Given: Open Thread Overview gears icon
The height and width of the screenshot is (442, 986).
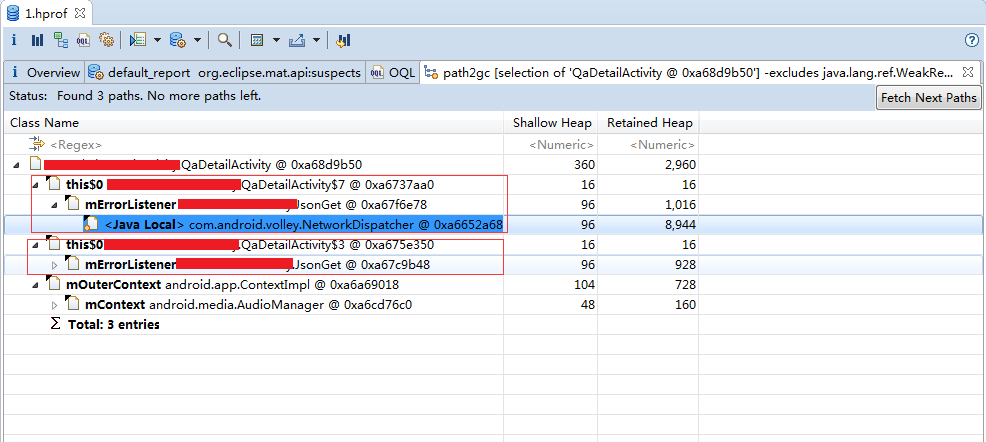Looking at the screenshot, I should pyautogui.click(x=106, y=40).
